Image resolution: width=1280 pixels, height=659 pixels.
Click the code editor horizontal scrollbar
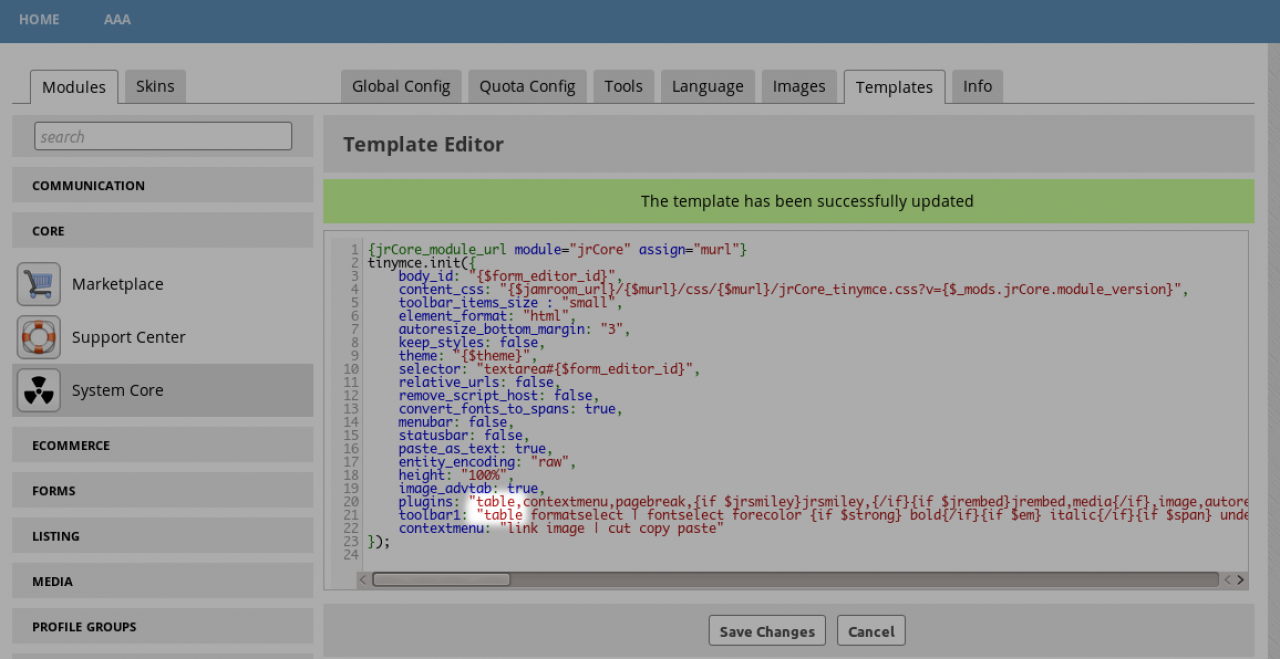[441, 579]
